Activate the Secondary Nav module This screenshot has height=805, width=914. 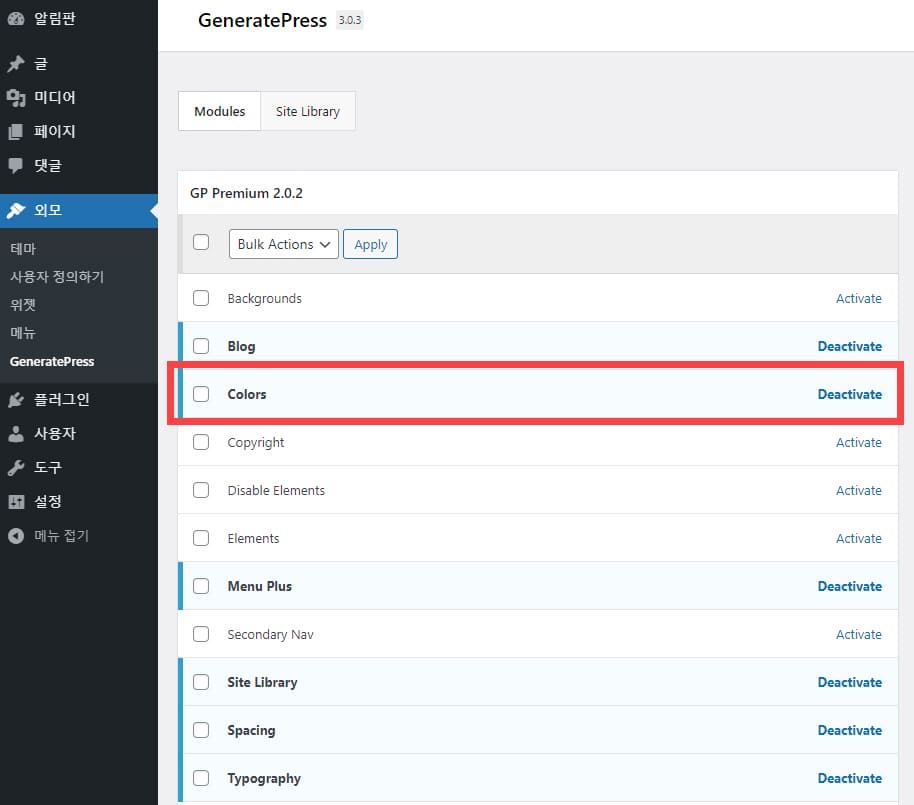(x=858, y=634)
